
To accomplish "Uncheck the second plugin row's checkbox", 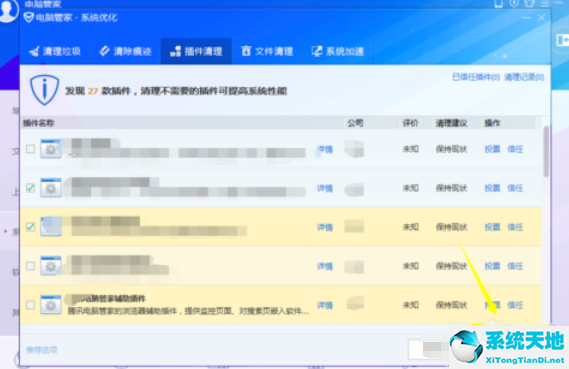I will tap(30, 188).
